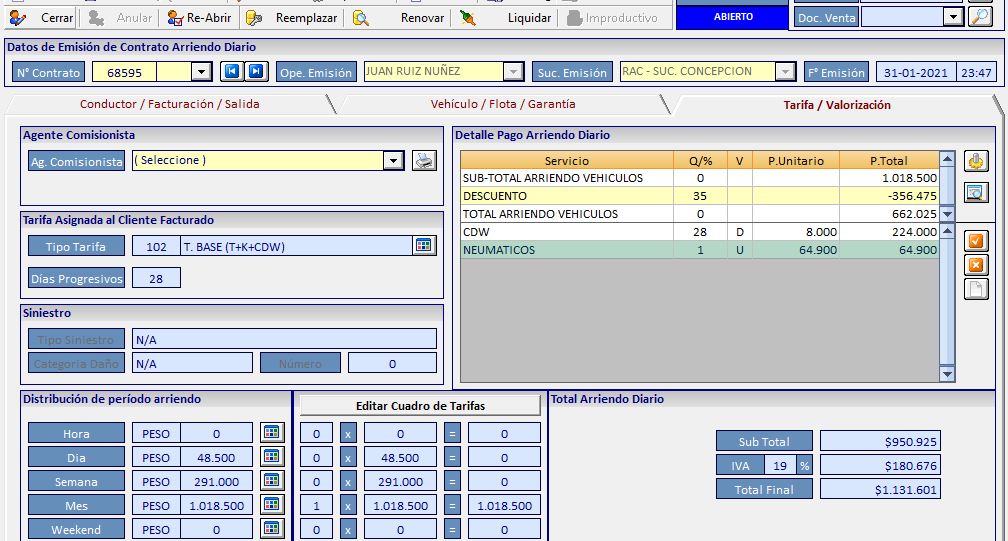Click the Total Final amount $1.131.601
The image size is (1008, 541).
pyautogui.click(x=880, y=489)
